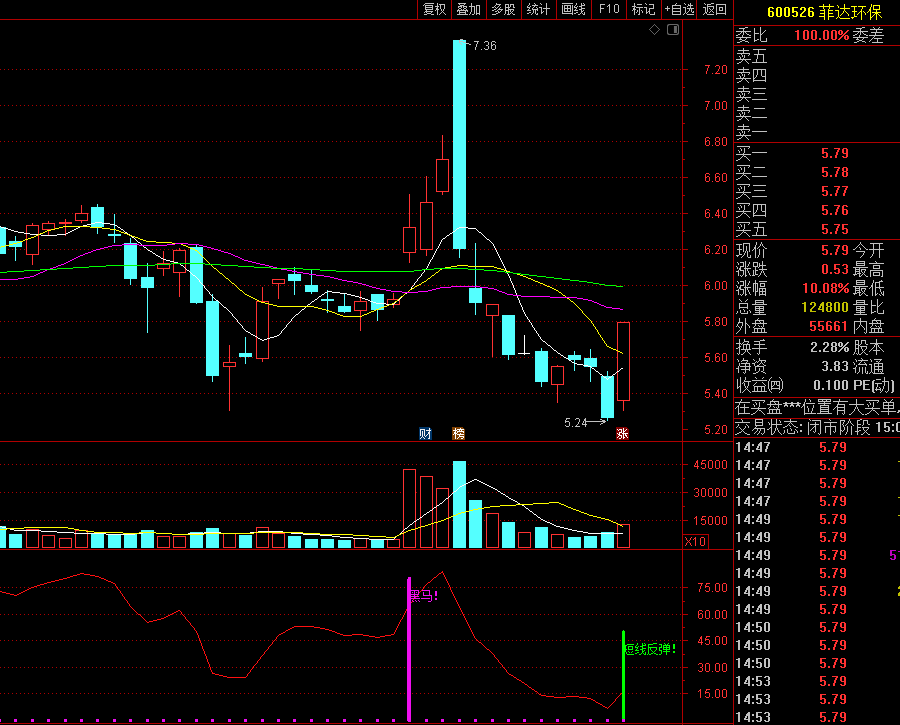Click the 7.36 high price label

[x=484, y=46]
